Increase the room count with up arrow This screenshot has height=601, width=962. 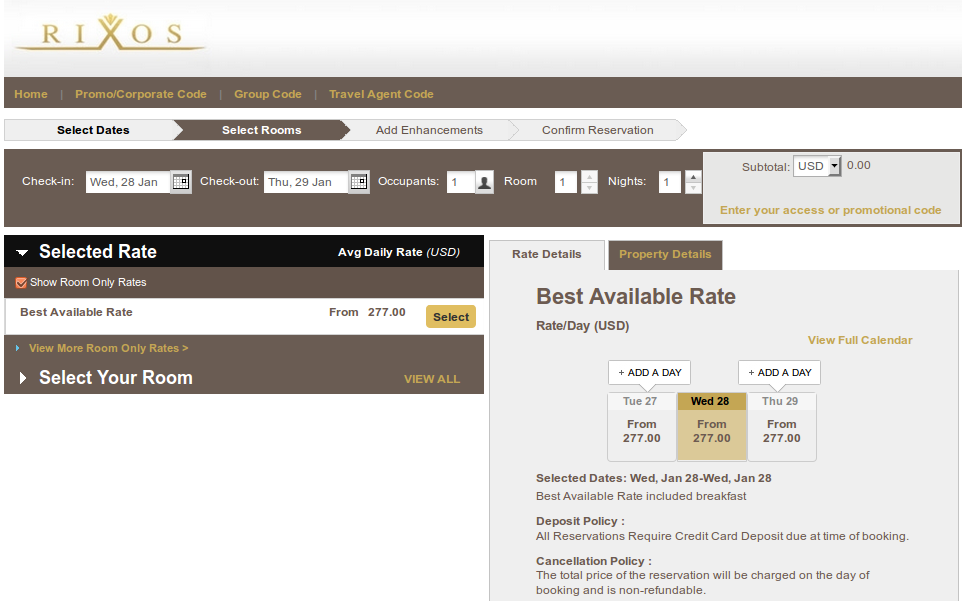[x=589, y=176]
